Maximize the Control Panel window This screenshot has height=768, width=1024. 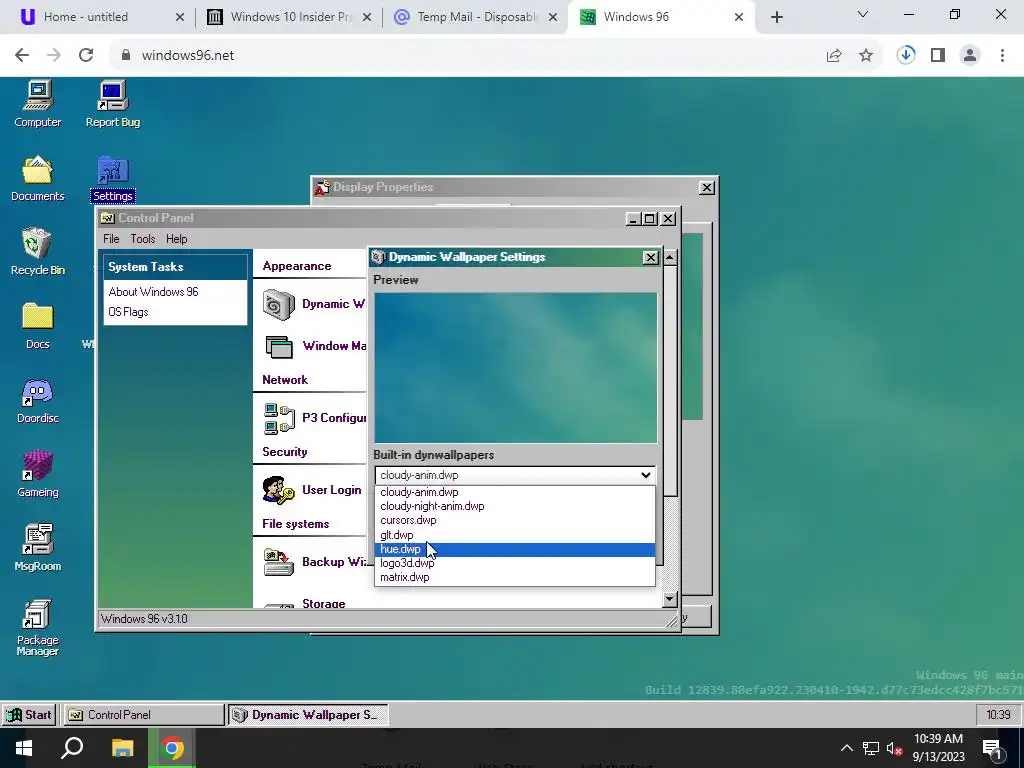pos(650,219)
